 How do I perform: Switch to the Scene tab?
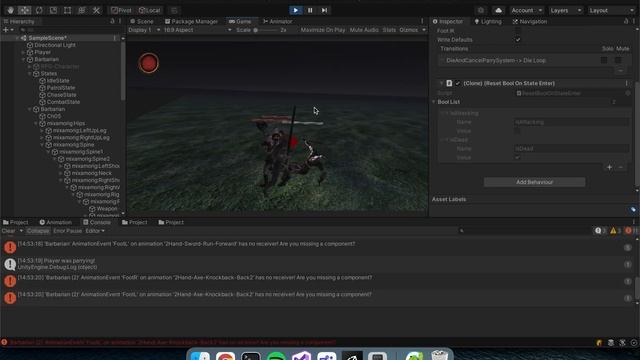(x=142, y=21)
